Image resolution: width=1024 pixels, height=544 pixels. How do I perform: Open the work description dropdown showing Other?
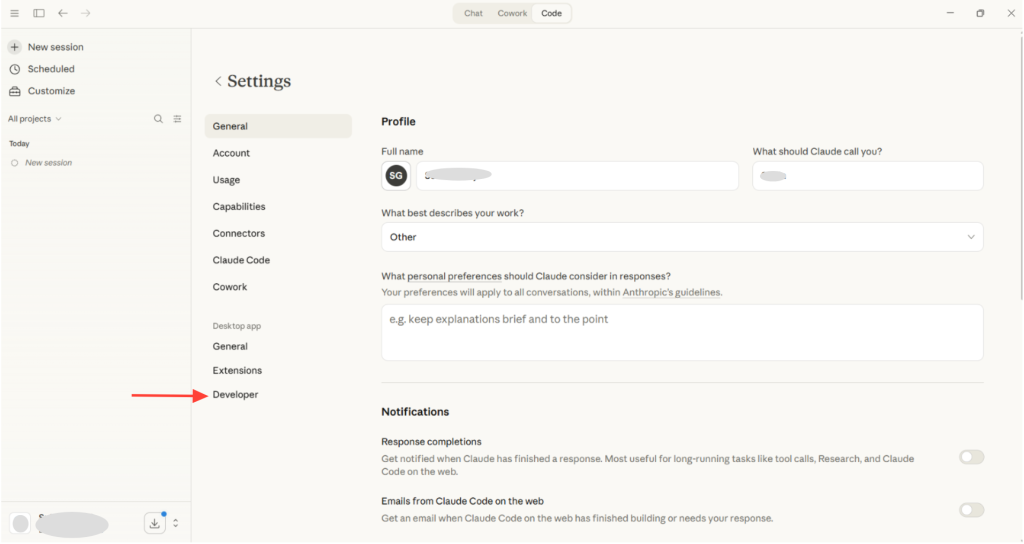pyautogui.click(x=682, y=237)
